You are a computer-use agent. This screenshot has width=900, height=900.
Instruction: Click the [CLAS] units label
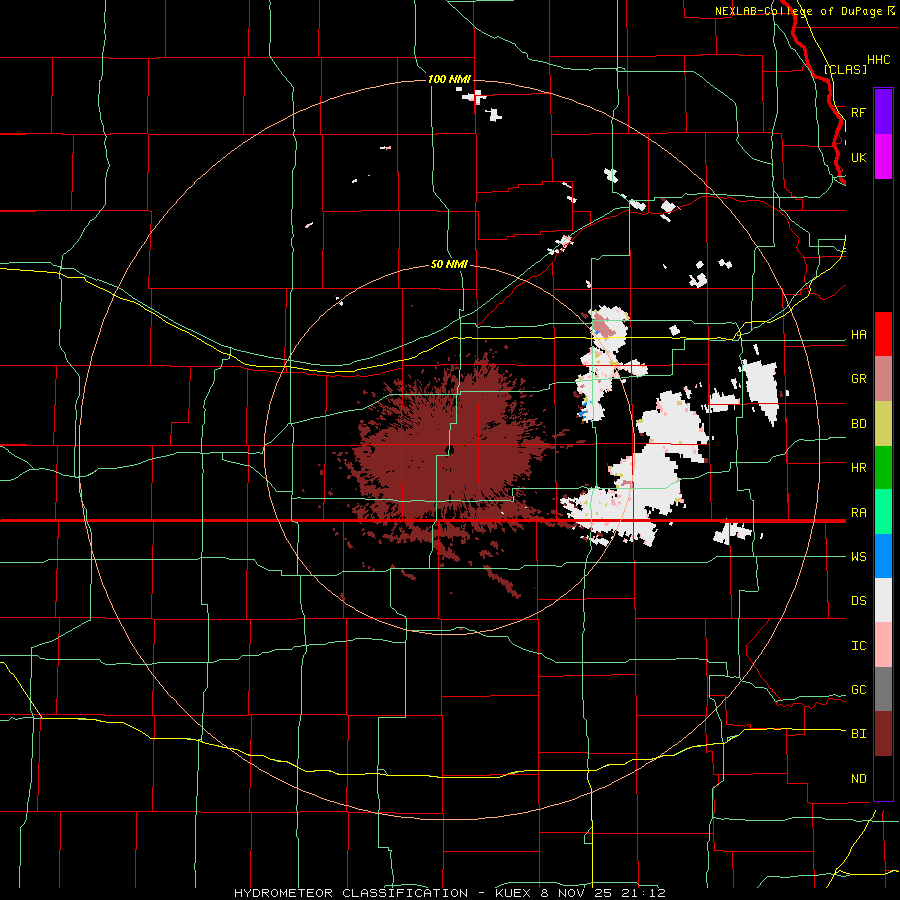pyautogui.click(x=845, y=69)
